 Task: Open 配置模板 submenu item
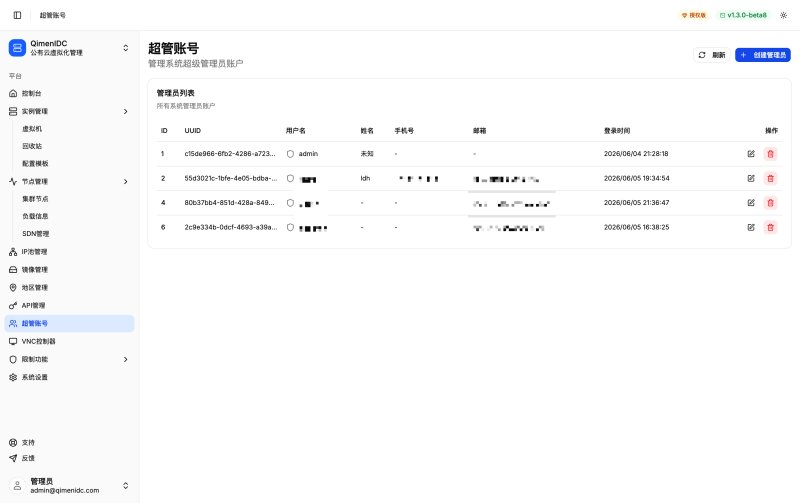35,164
